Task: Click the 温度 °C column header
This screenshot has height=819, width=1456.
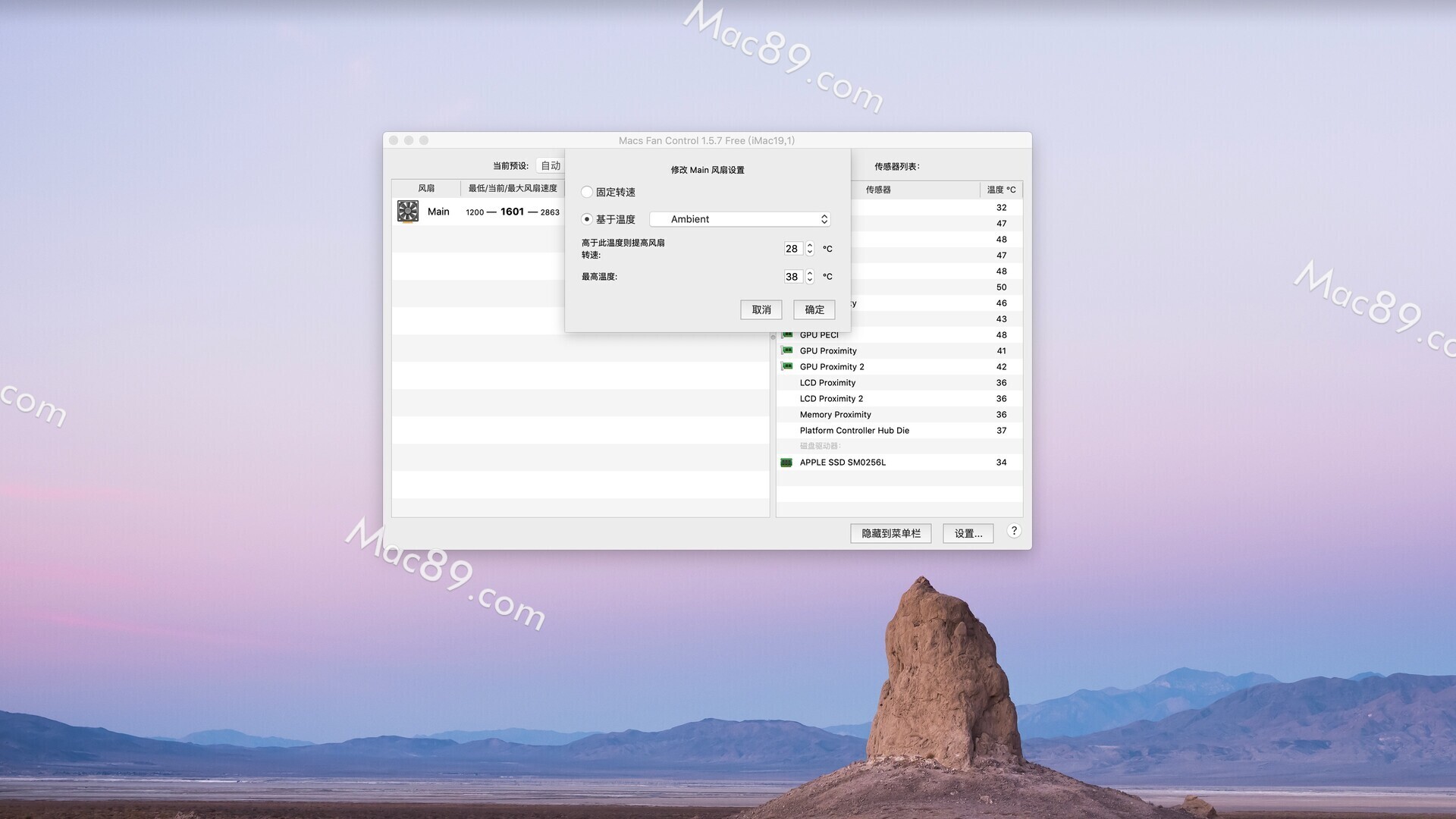Action: pyautogui.click(x=1001, y=190)
